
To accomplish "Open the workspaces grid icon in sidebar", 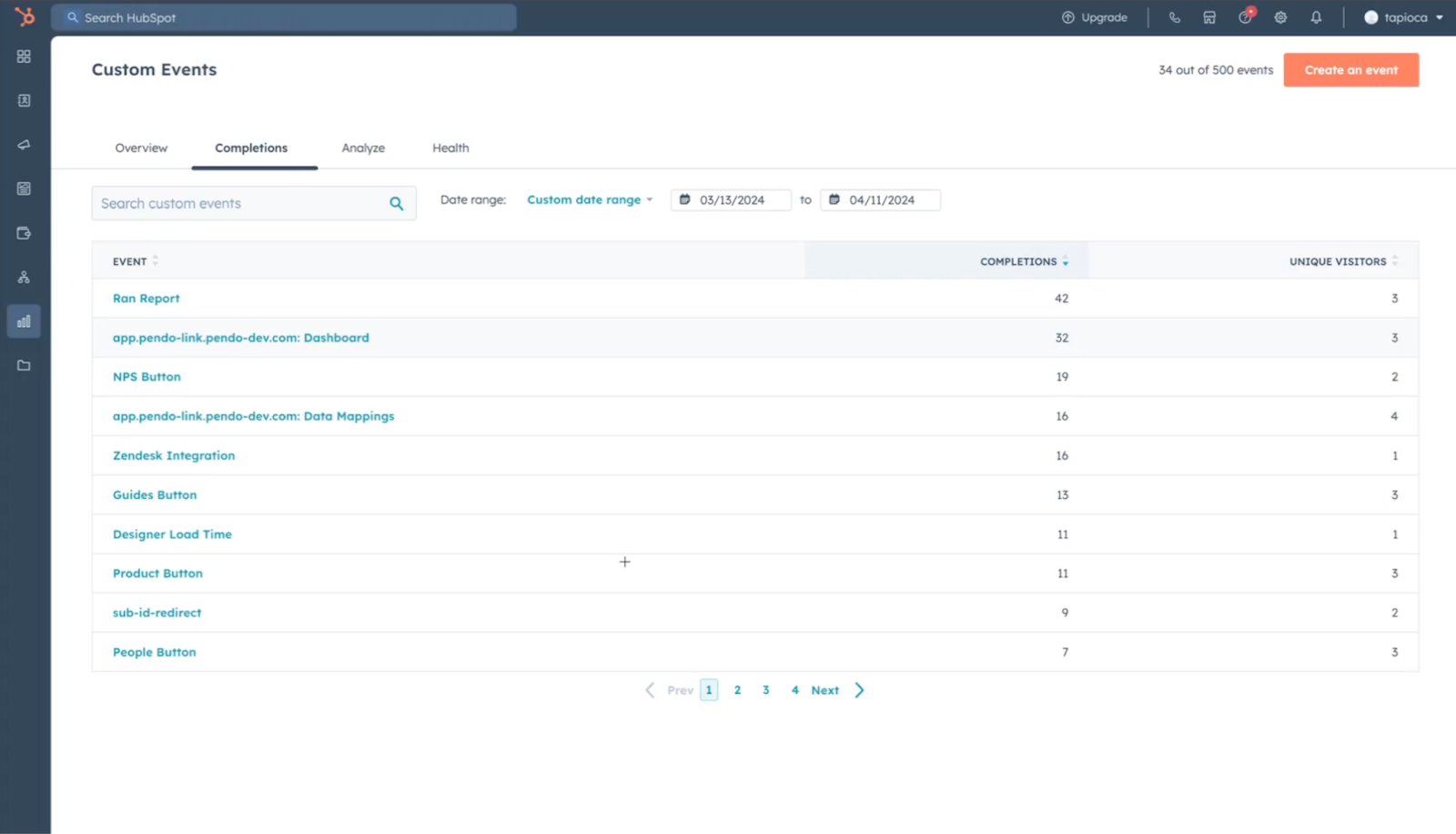I will pyautogui.click(x=24, y=56).
